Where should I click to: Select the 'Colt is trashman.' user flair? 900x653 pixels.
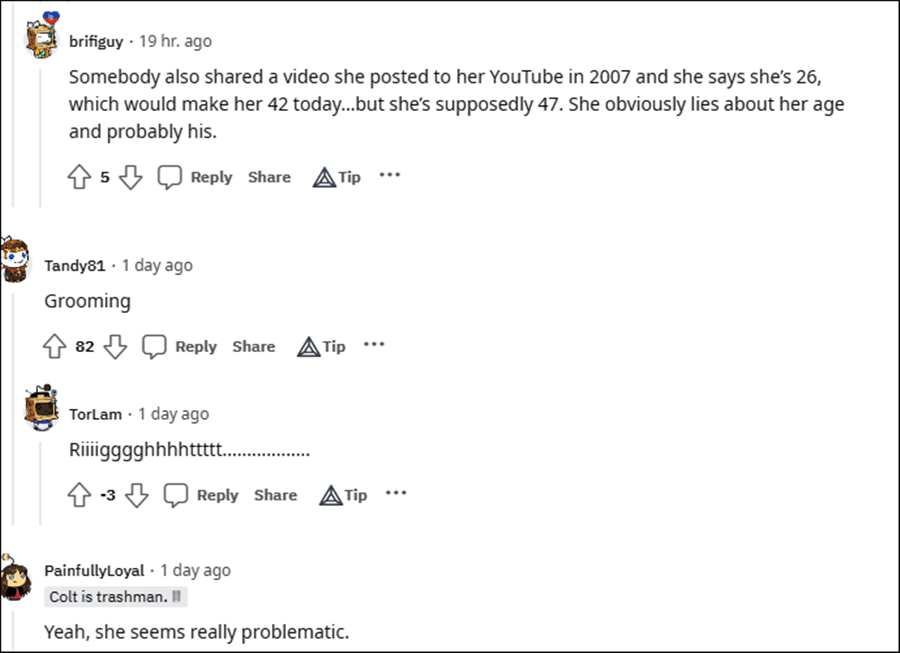pyautogui.click(x=114, y=596)
